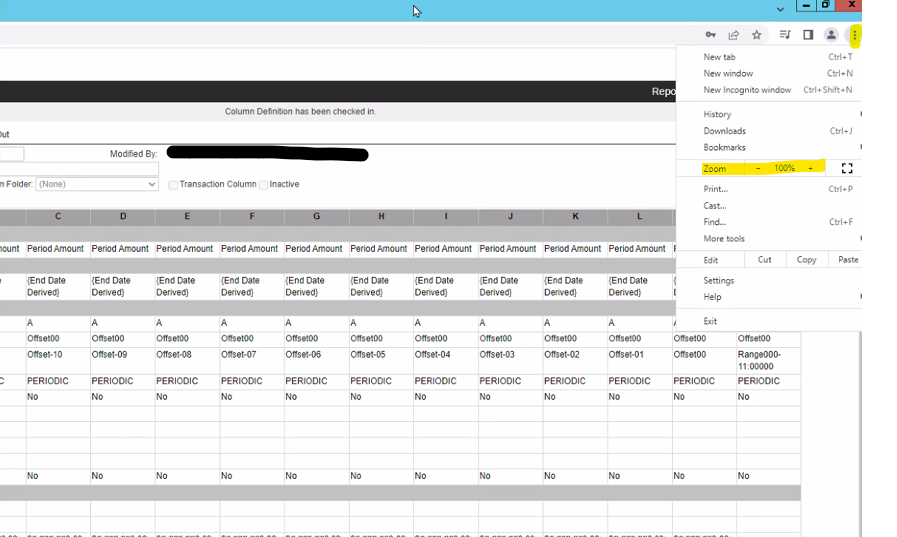Choose Print... from the menu

point(769,189)
